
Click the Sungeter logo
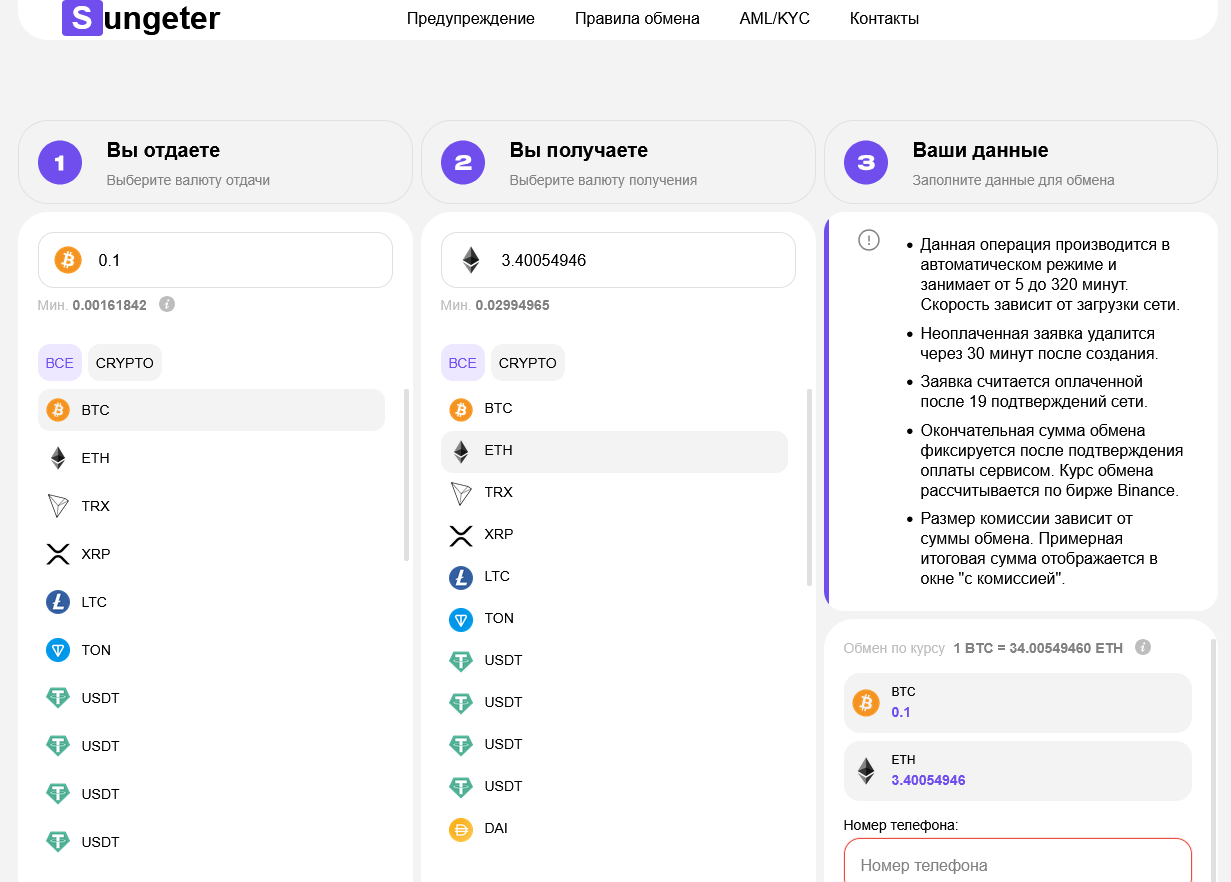click(141, 18)
